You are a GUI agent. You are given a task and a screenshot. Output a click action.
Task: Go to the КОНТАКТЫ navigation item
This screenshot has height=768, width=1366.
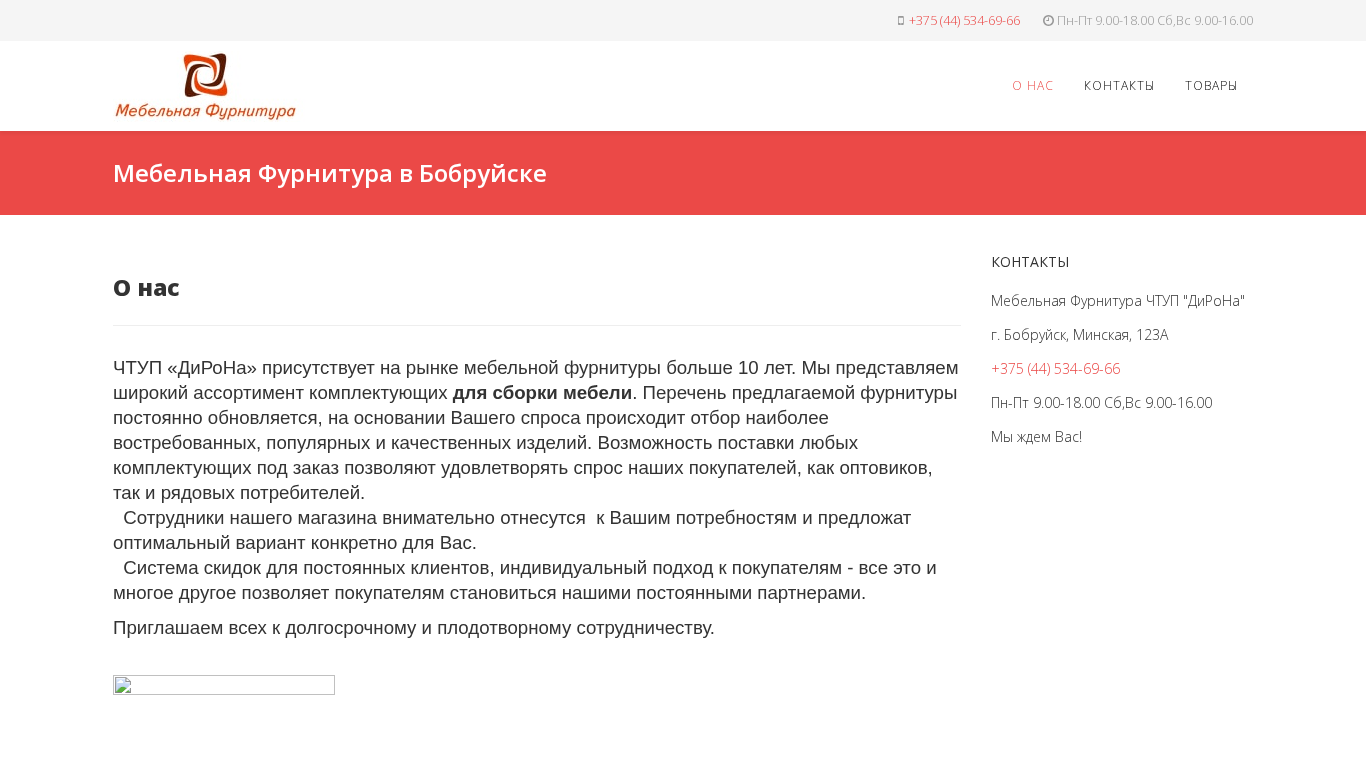click(1118, 86)
